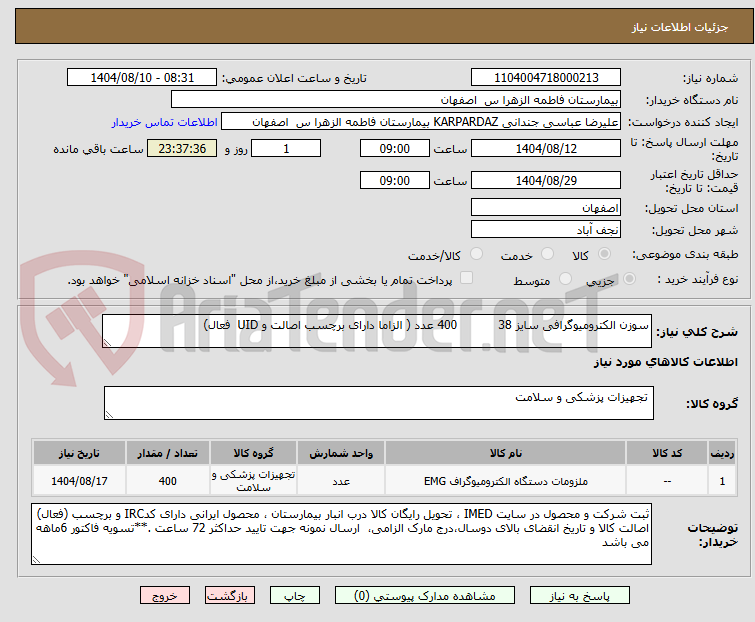Select the کالا radio button
This screenshot has width=755, height=622.
[x=604, y=254]
